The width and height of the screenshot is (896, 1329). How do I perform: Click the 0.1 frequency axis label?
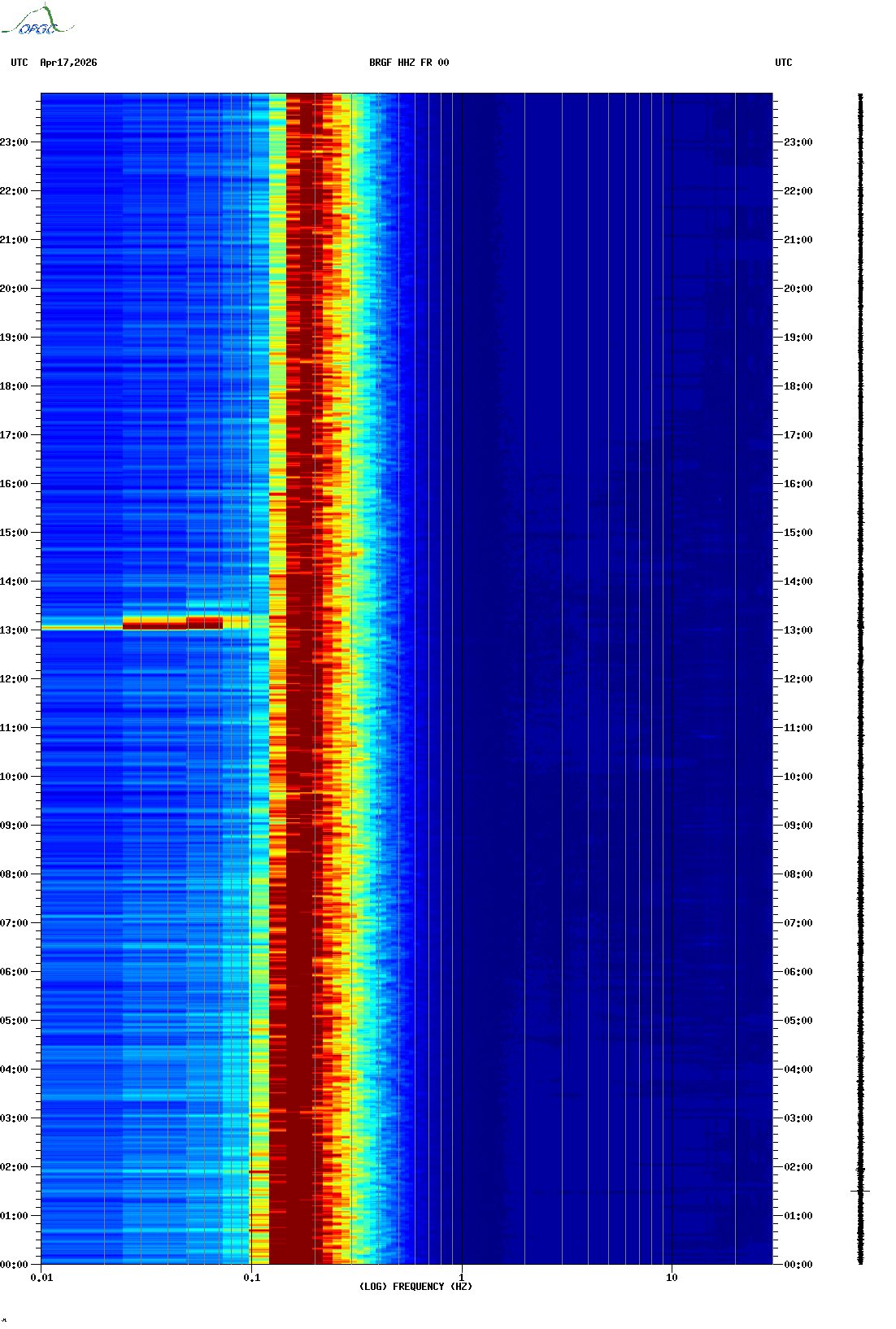point(251,1278)
